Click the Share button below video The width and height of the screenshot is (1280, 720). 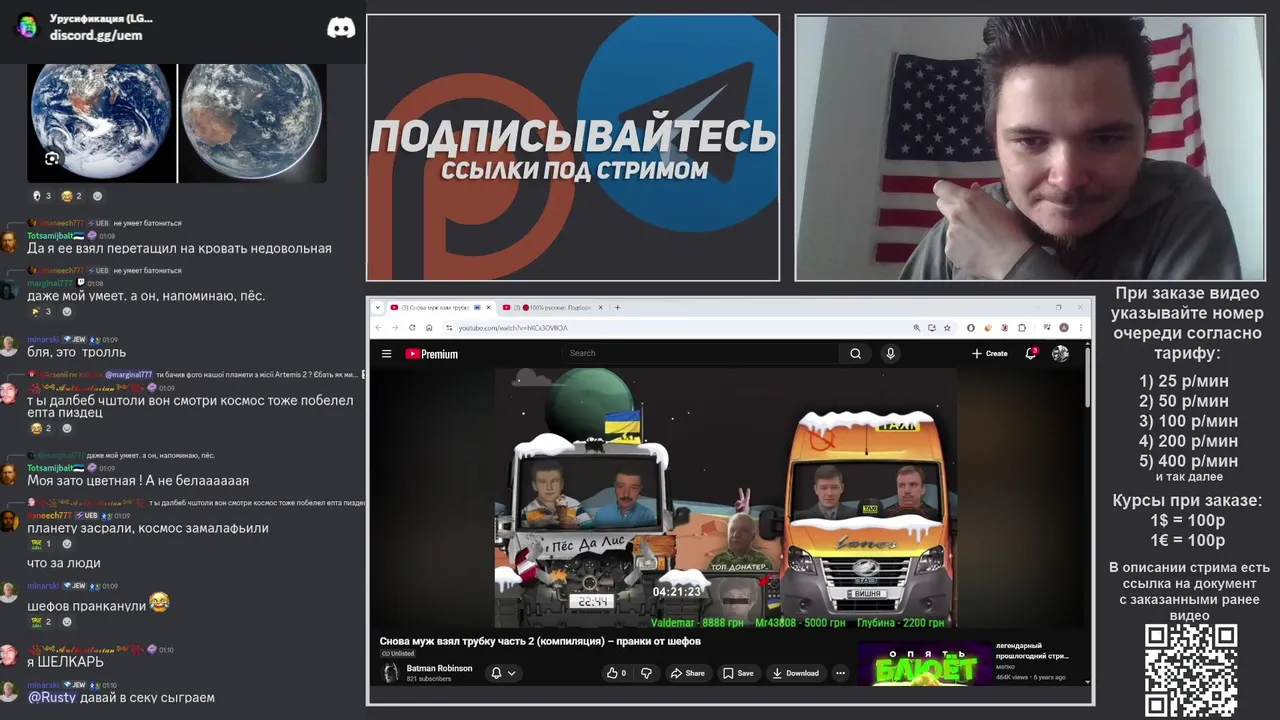687,673
